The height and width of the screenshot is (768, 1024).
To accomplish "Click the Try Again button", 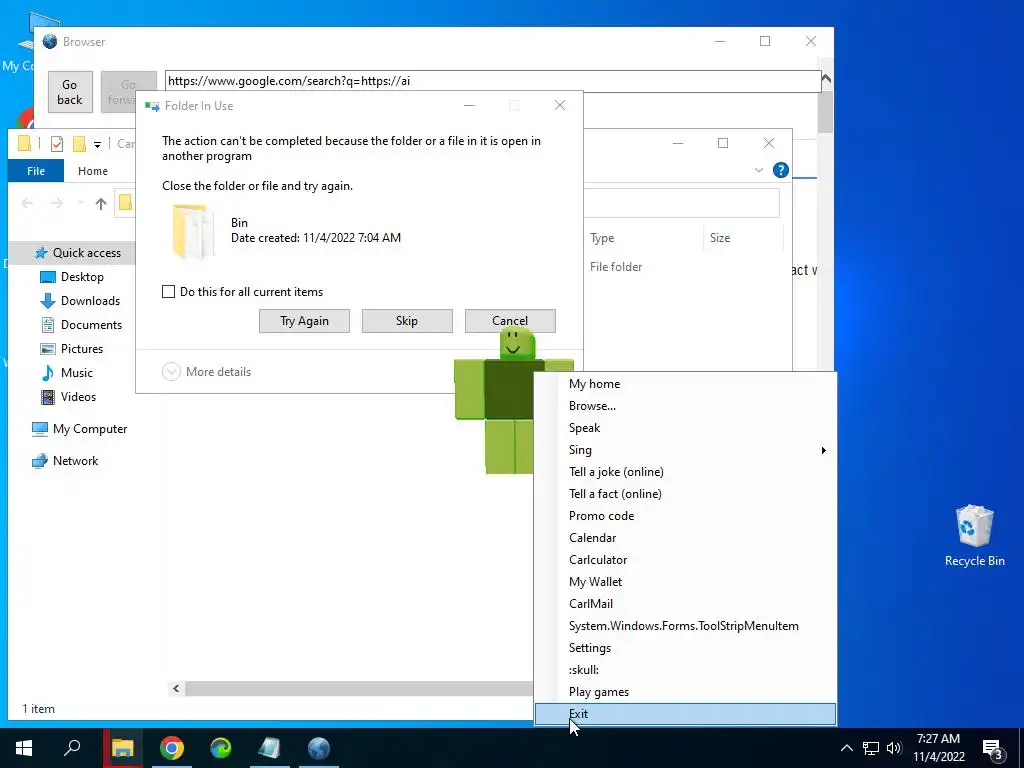I will coord(304,321).
